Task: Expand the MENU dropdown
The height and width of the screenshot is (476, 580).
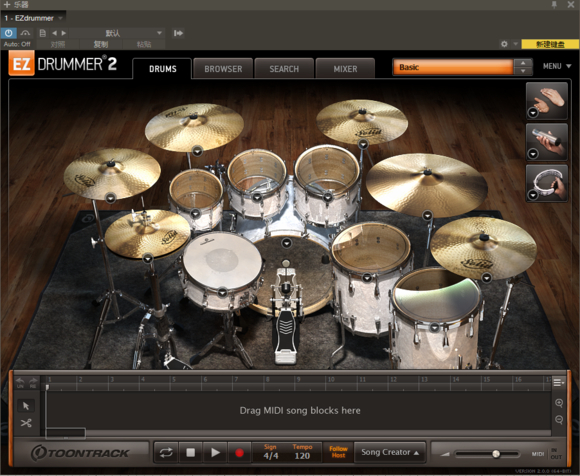Action: 557,66
